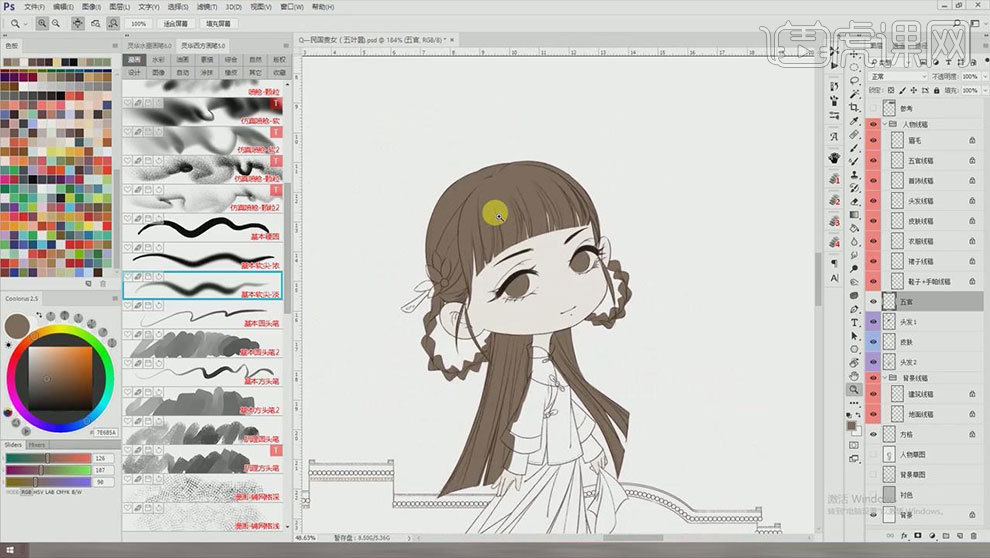Switch to the Mixers tab in Coolorus

(x=37, y=445)
